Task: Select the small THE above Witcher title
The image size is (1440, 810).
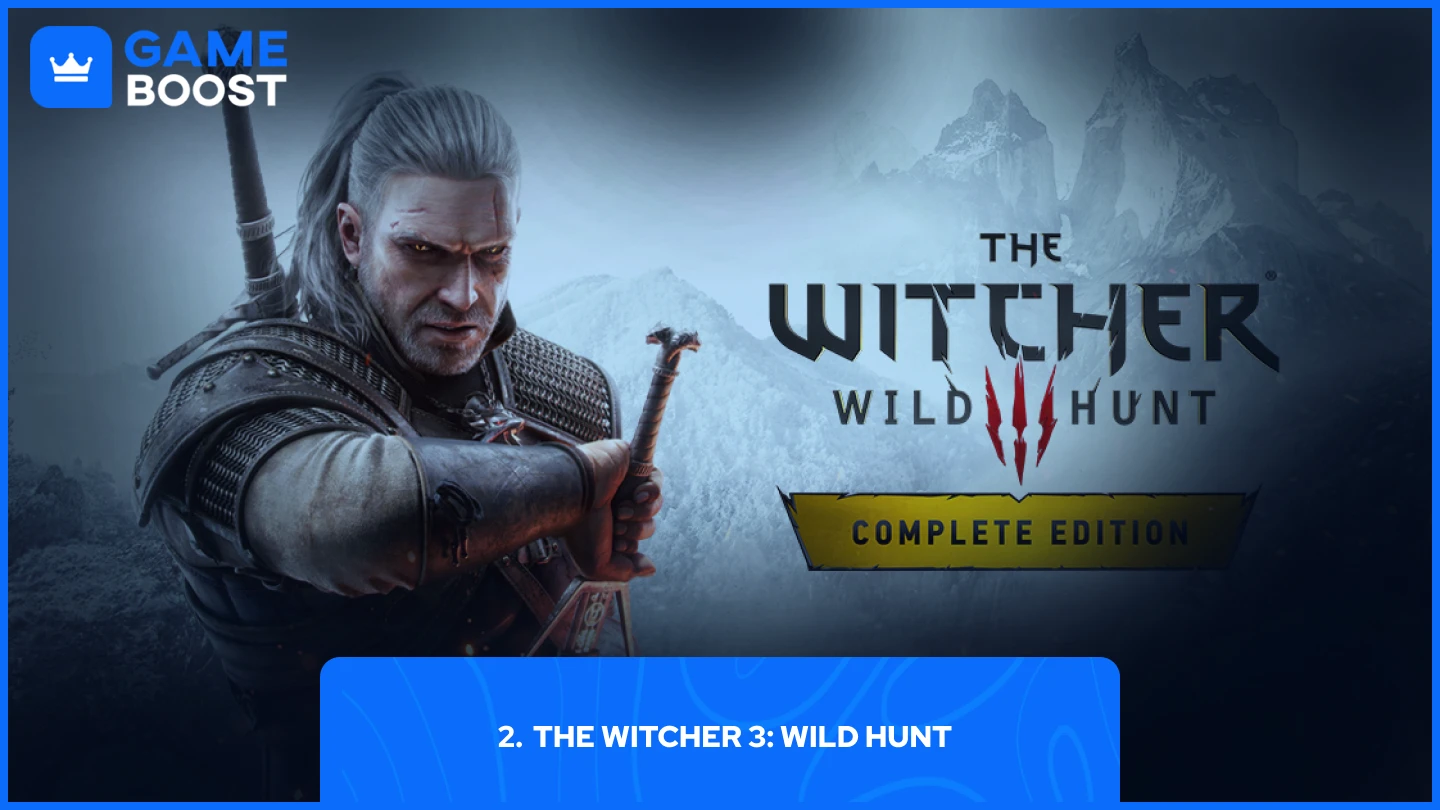Action: pyautogui.click(x=1020, y=249)
